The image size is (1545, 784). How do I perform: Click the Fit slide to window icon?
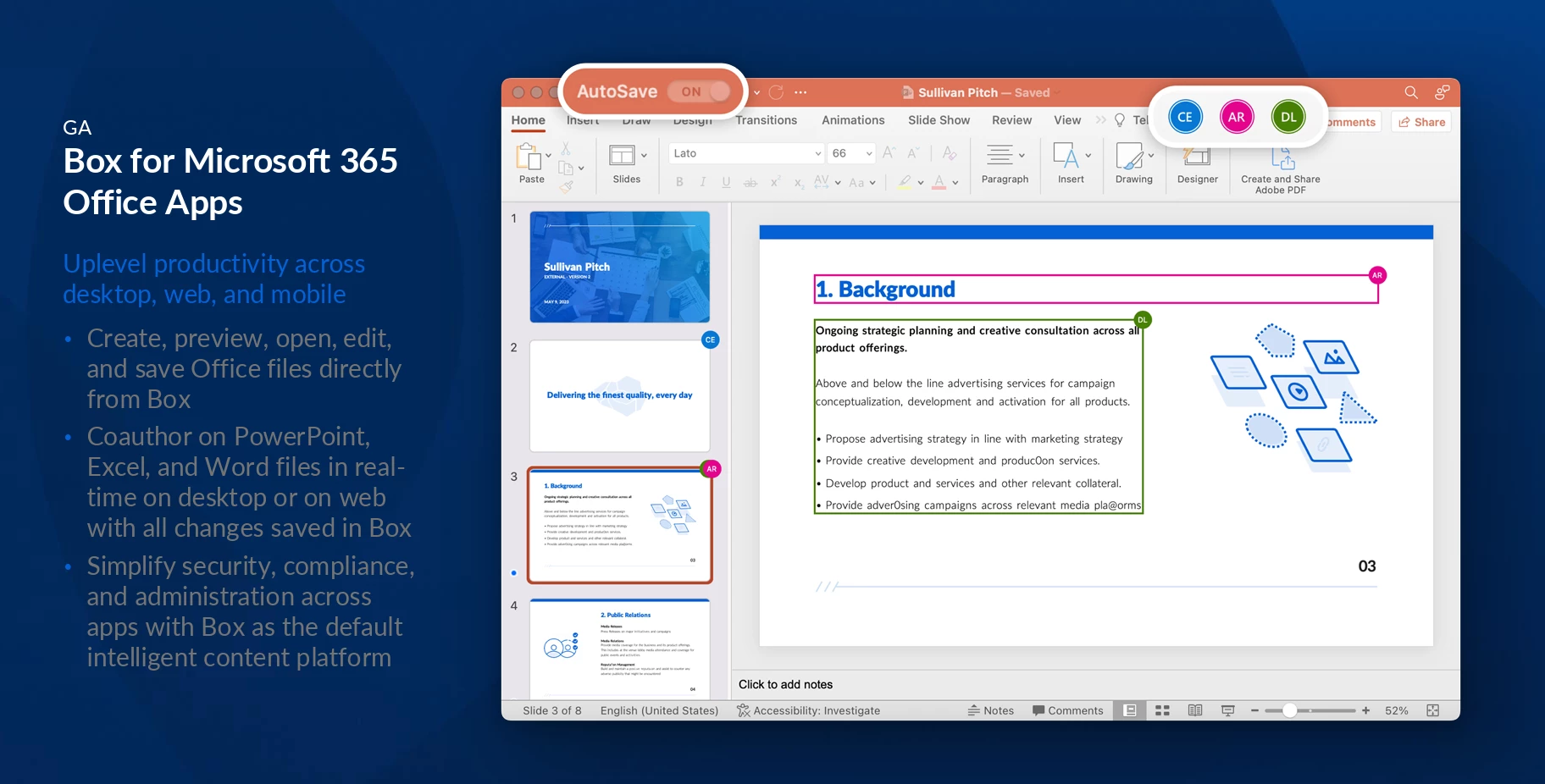(1432, 710)
